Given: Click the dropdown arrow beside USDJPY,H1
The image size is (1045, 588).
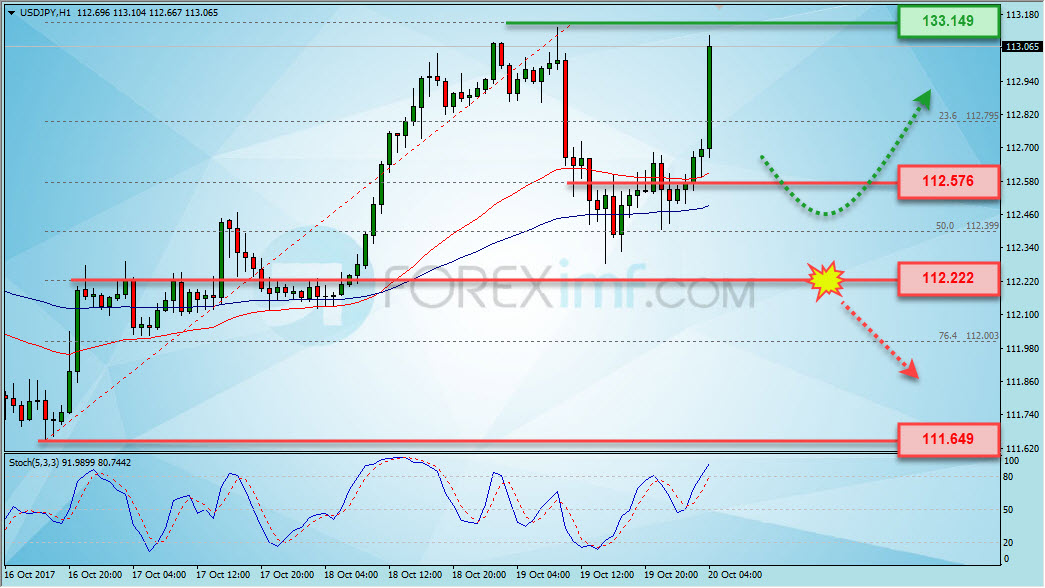Looking at the screenshot, I should click(x=11, y=13).
